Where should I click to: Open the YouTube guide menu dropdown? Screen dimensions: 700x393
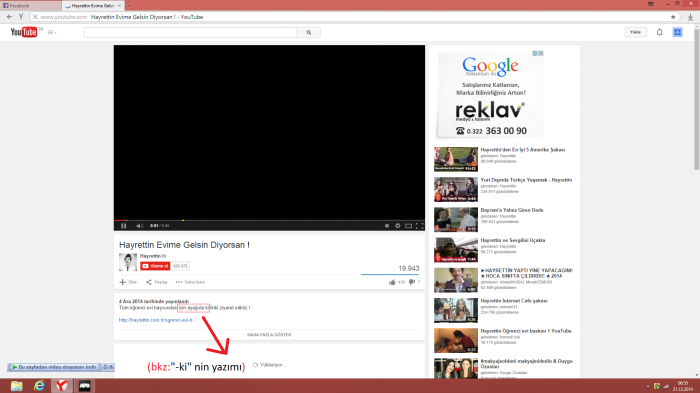tap(52, 32)
